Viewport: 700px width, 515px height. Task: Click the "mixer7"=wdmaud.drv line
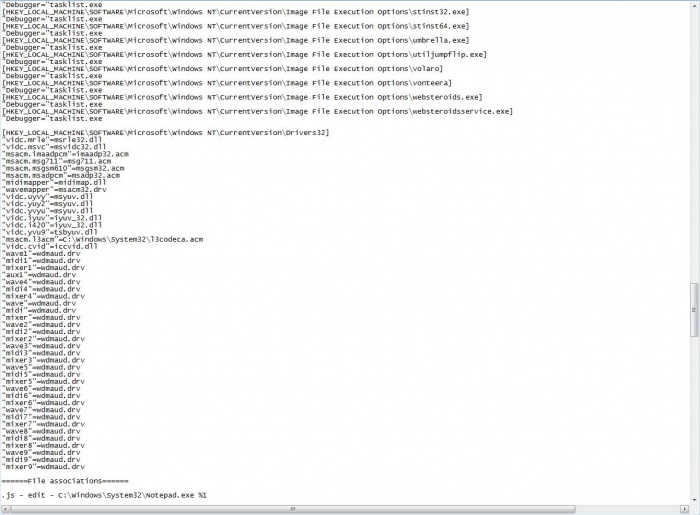click(x=43, y=424)
